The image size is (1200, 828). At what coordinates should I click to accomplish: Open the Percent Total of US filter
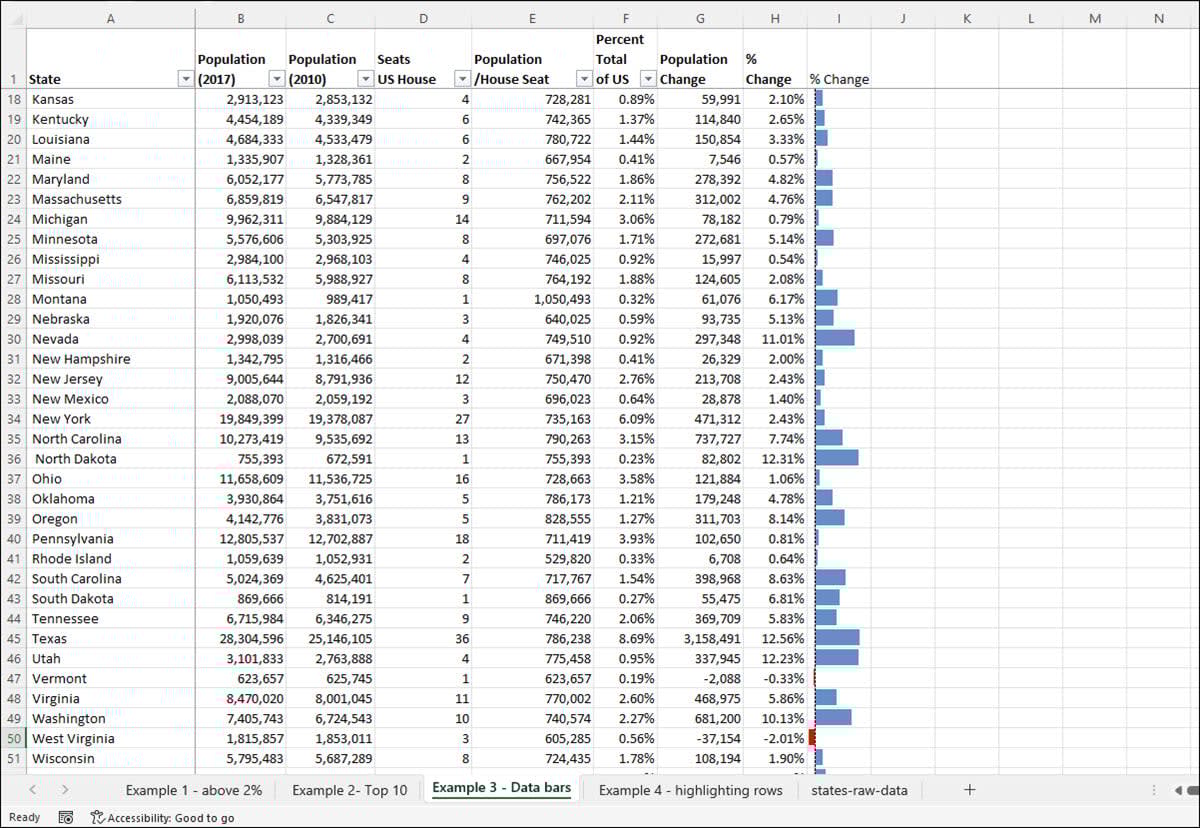[648, 78]
